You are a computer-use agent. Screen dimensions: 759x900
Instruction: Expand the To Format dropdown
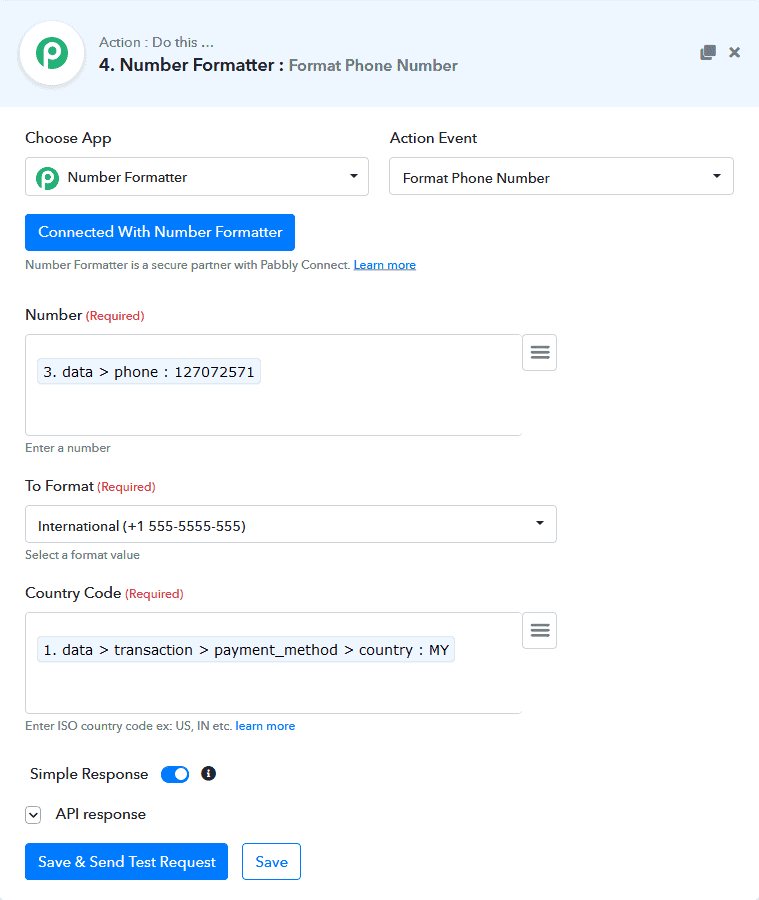(x=290, y=524)
